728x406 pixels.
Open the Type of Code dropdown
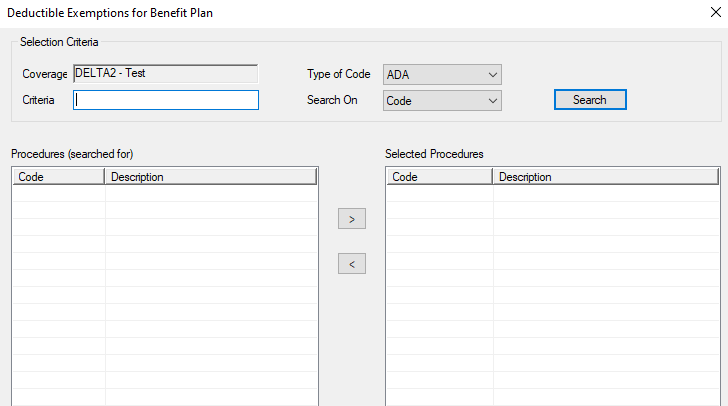point(442,75)
